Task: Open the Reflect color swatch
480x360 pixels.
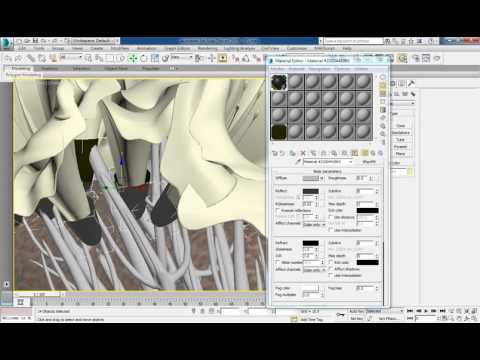Action: coord(311,191)
